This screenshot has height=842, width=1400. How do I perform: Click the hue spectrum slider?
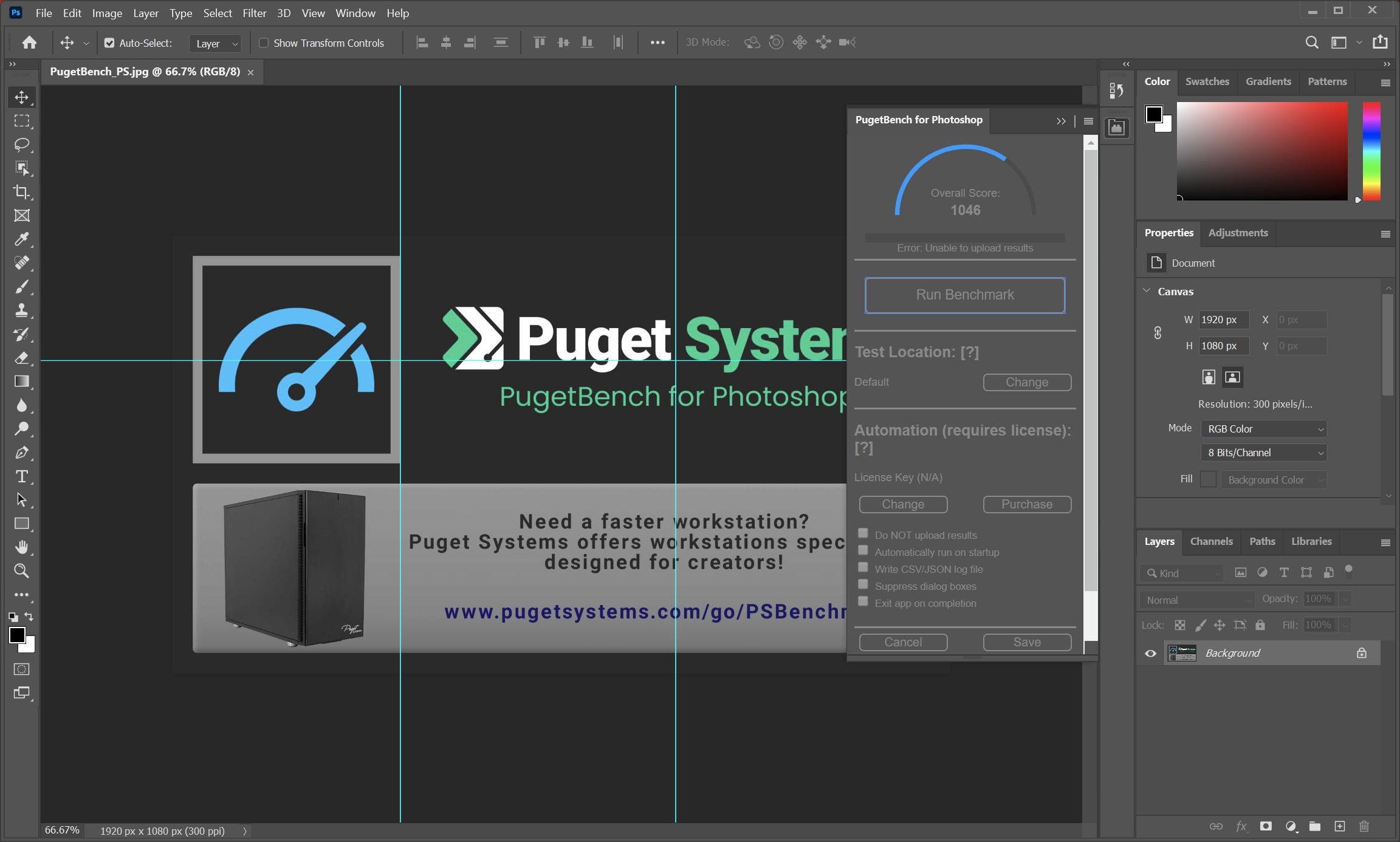[1371, 151]
